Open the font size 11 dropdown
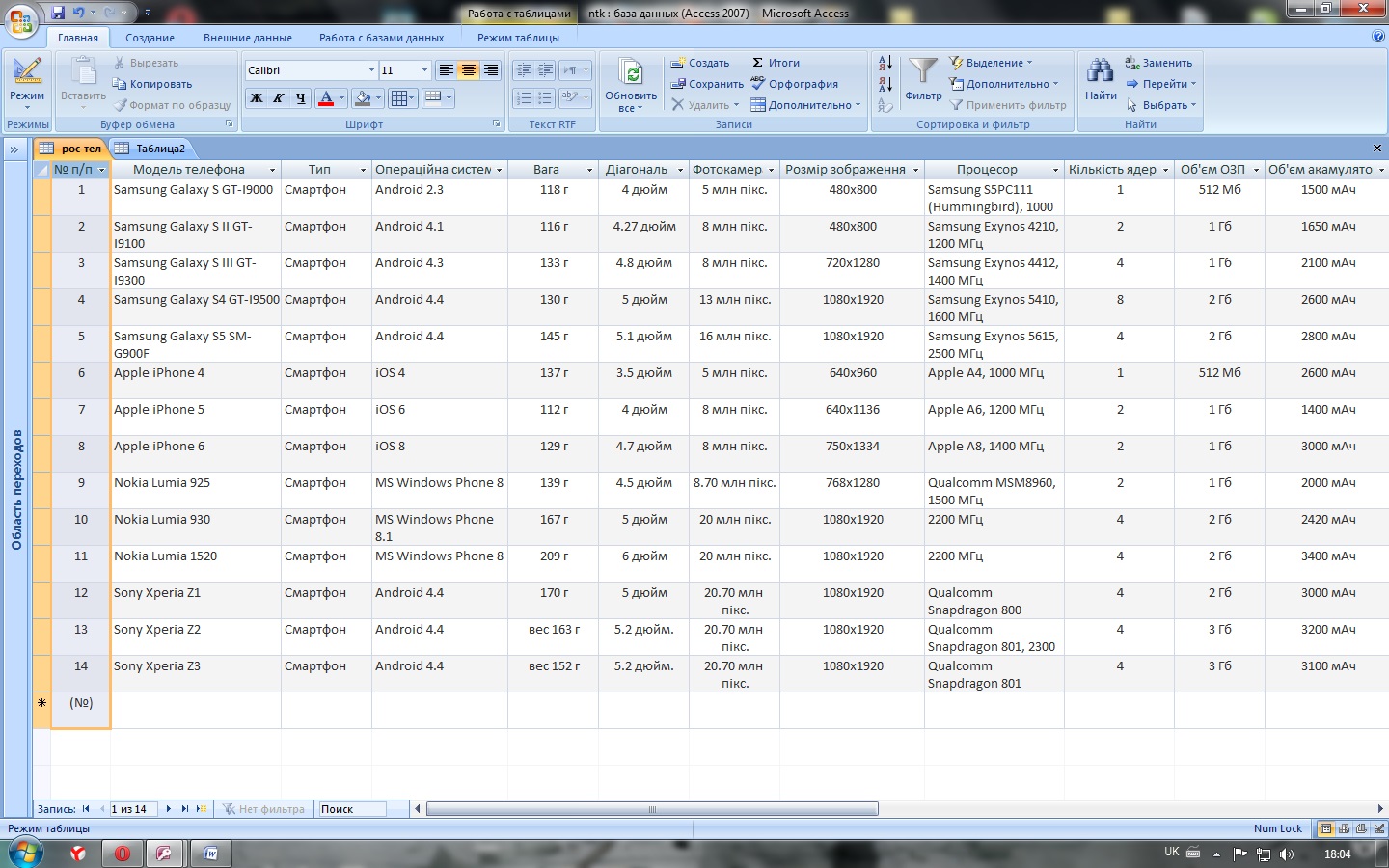This screenshot has height=868, width=1389. (424, 70)
